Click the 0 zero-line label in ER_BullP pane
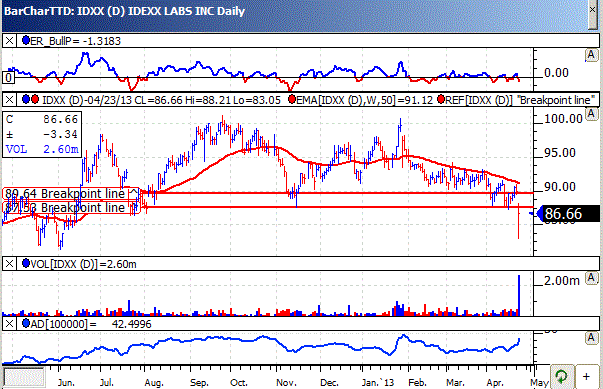 (x=8, y=78)
